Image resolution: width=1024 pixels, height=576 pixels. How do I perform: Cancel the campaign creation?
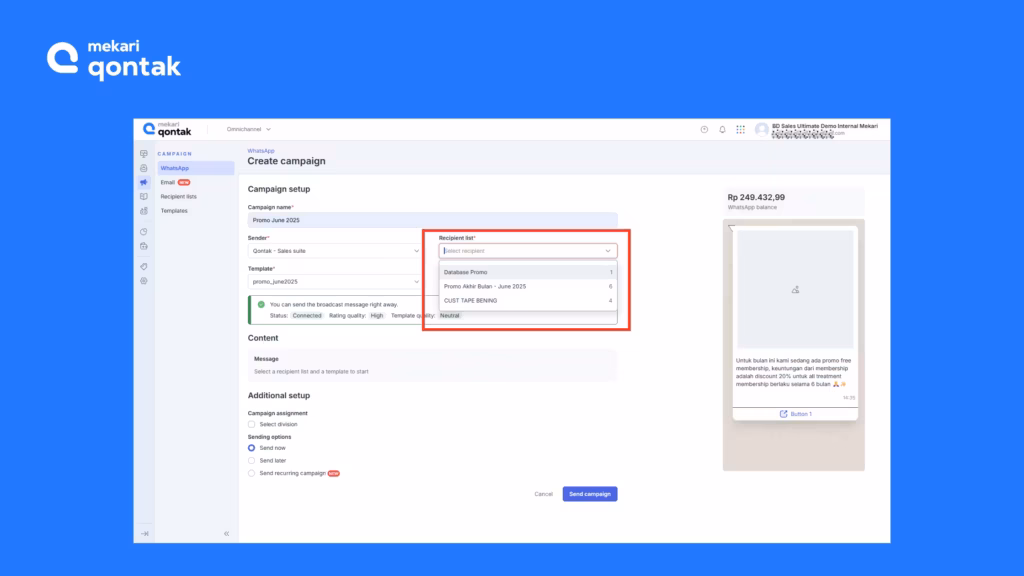(x=543, y=494)
